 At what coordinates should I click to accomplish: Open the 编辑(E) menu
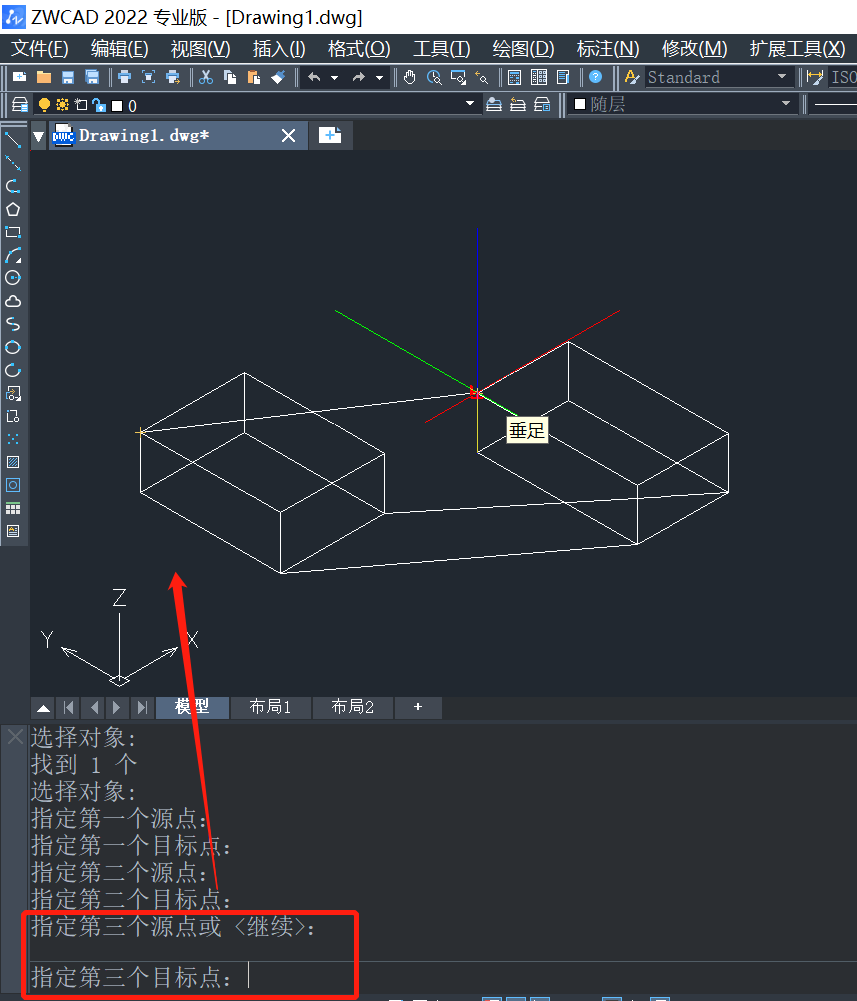point(119,49)
